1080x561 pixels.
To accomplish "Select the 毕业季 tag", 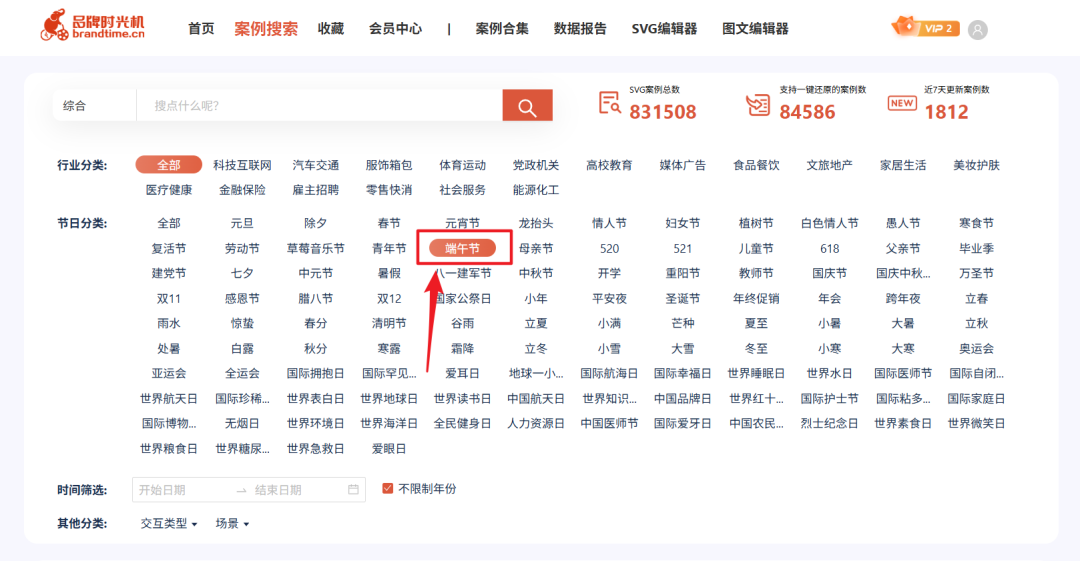I will [977, 248].
